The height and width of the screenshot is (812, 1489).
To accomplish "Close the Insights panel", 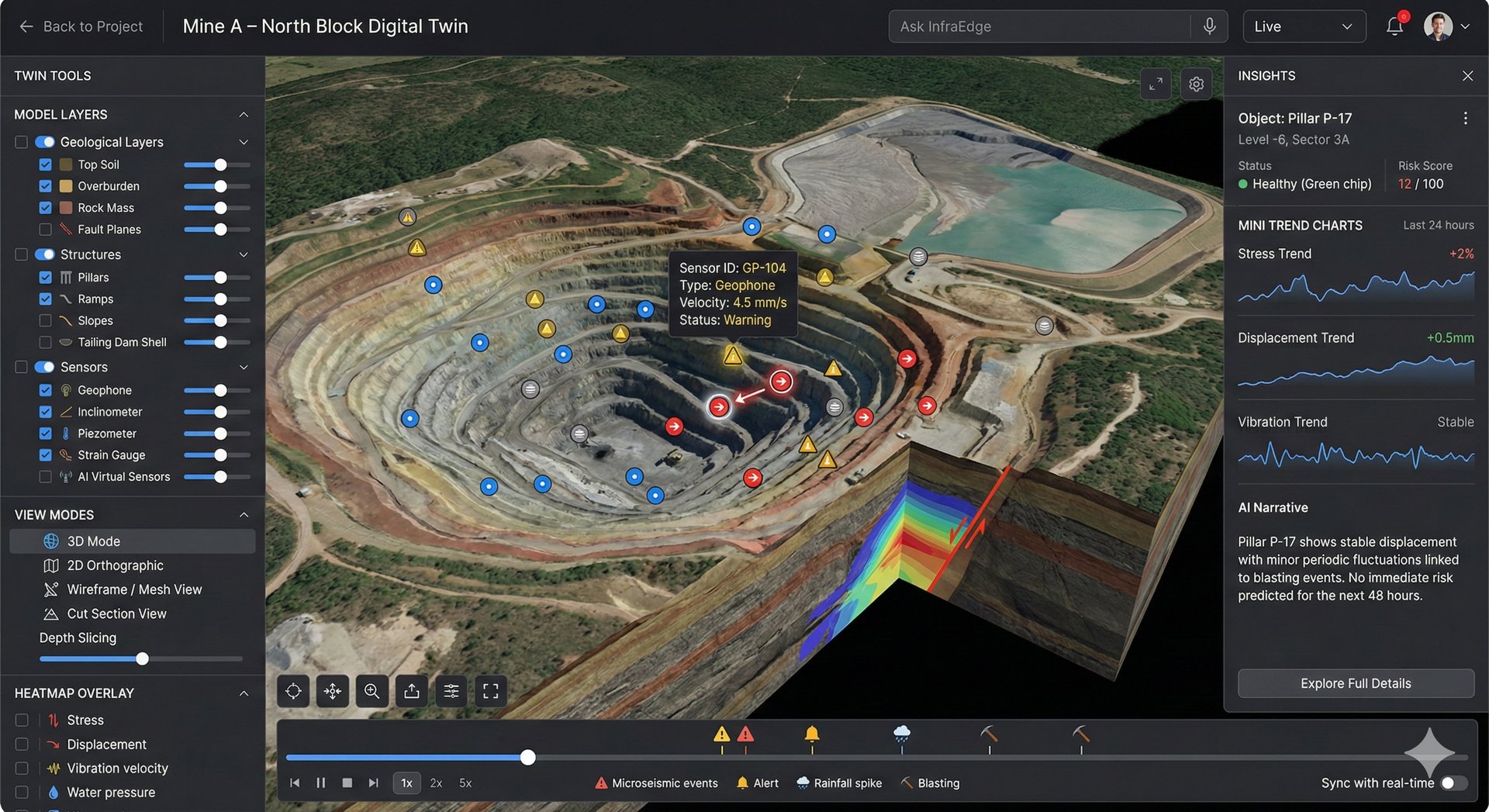I will [x=1467, y=75].
